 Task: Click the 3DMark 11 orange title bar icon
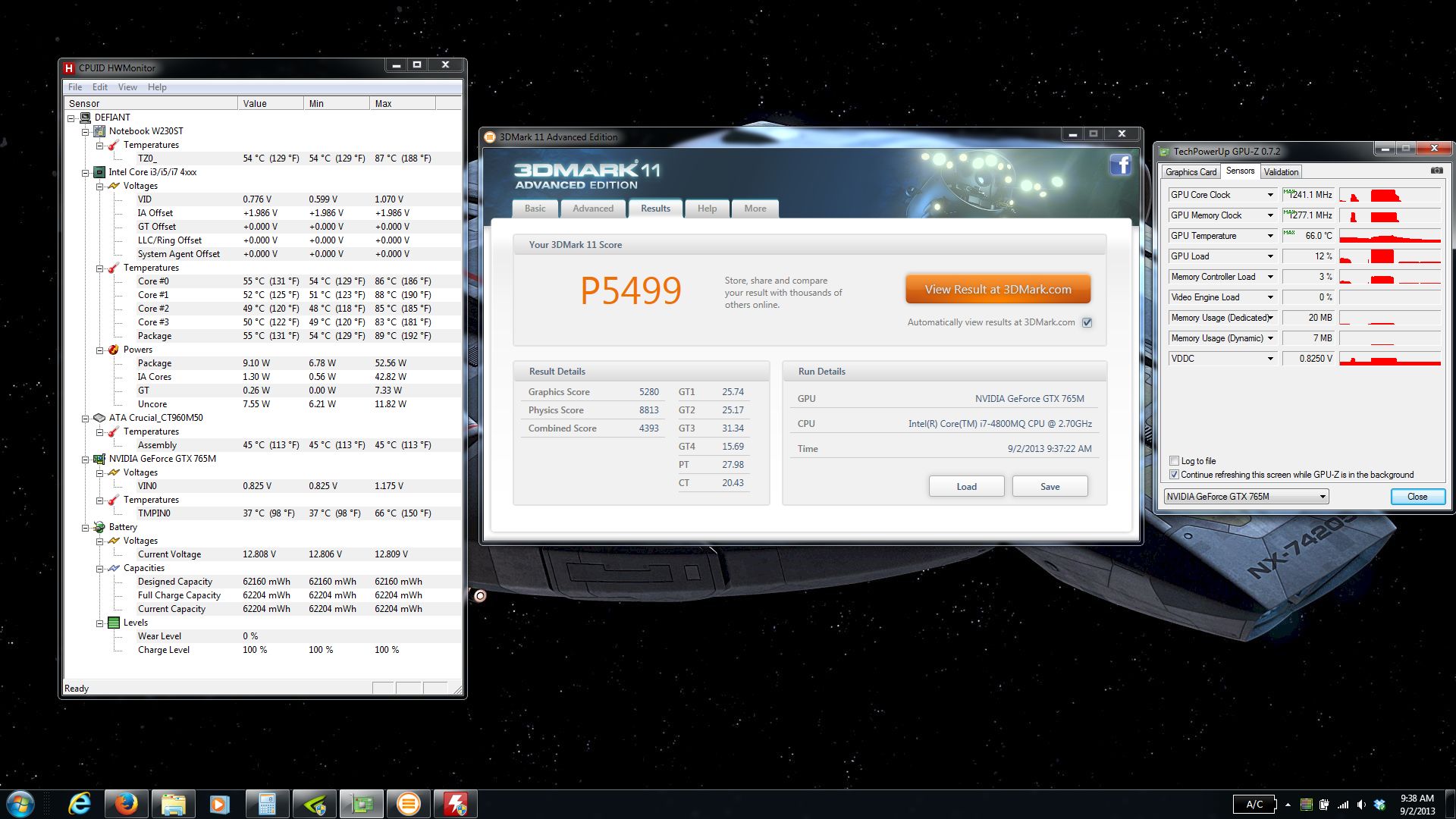[490, 137]
